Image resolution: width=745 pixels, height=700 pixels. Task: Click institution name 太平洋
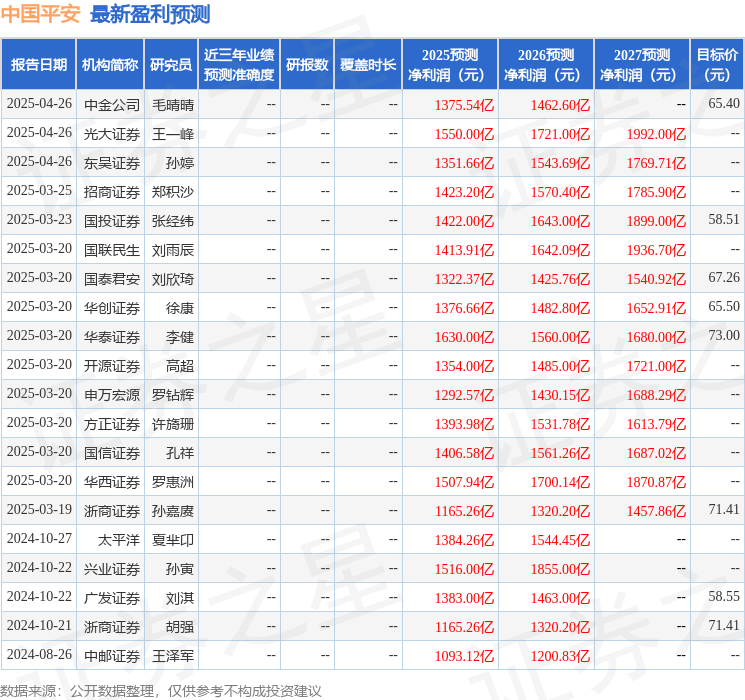[x=119, y=540]
